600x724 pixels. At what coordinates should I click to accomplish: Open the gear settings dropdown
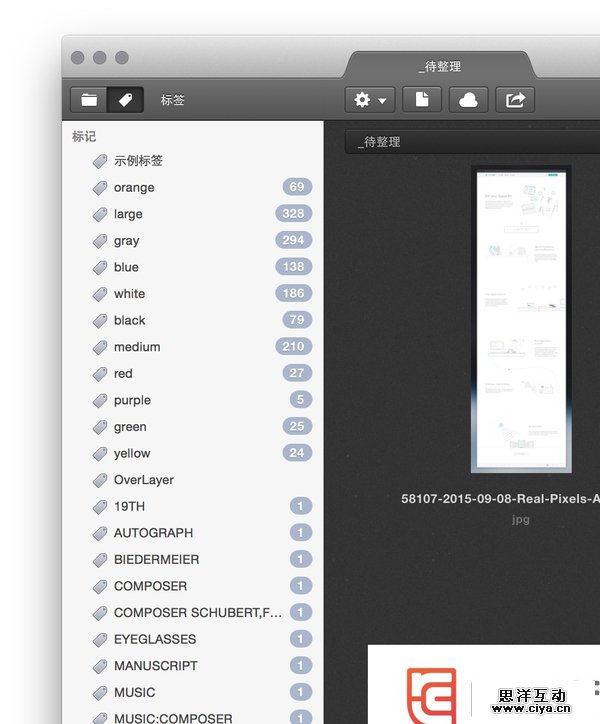click(x=370, y=100)
